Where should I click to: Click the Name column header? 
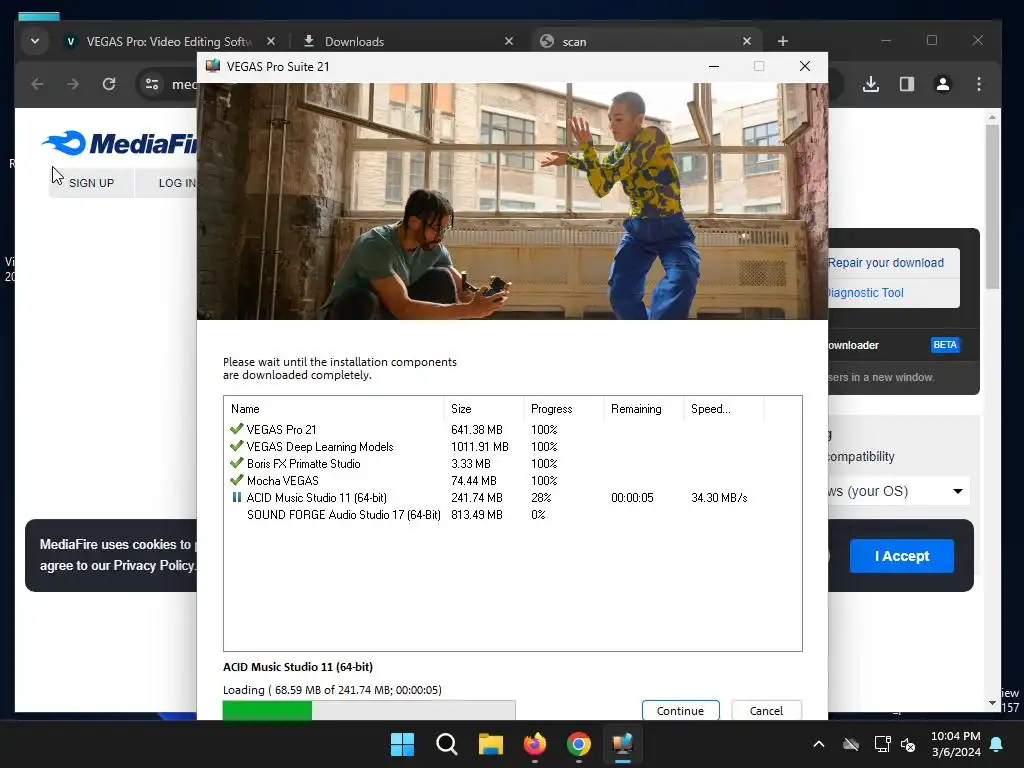click(x=334, y=409)
